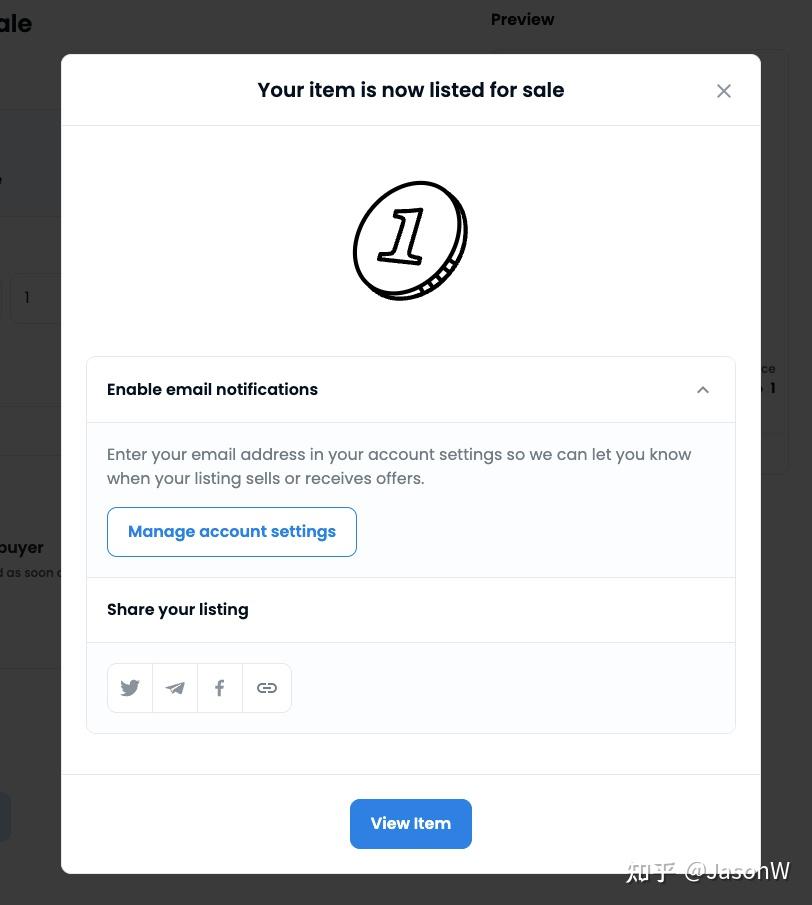The height and width of the screenshot is (905, 812).
Task: Share the listing via Telegram icon
Action: point(175,687)
